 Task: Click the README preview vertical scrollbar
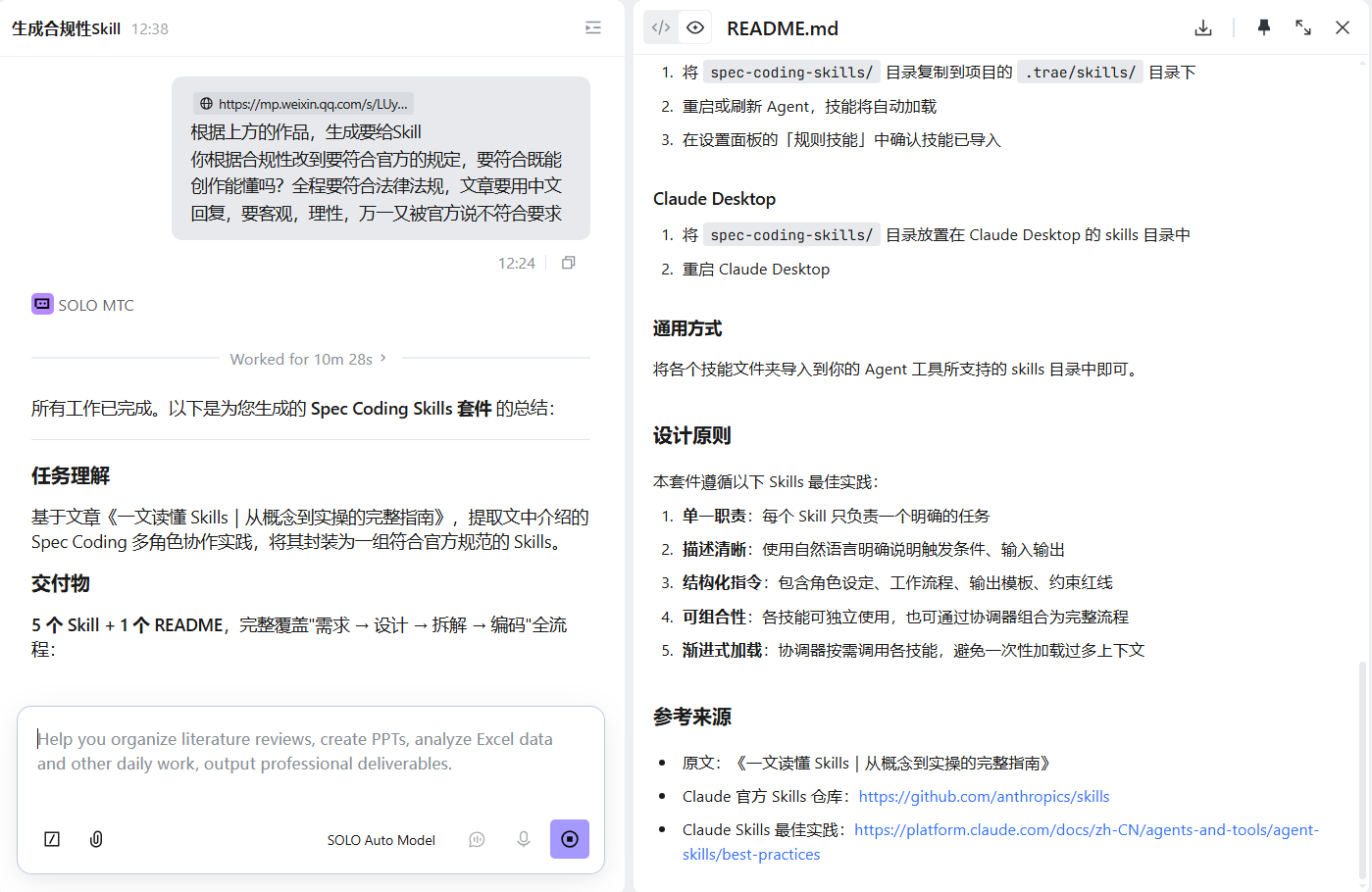pyautogui.click(x=1362, y=770)
